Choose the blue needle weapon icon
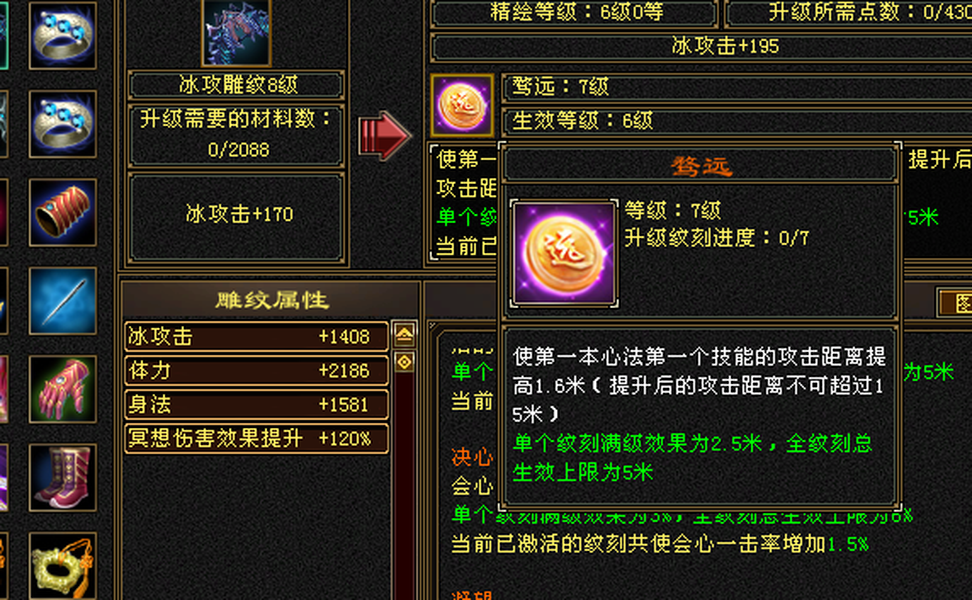The height and width of the screenshot is (600, 972). (x=63, y=301)
